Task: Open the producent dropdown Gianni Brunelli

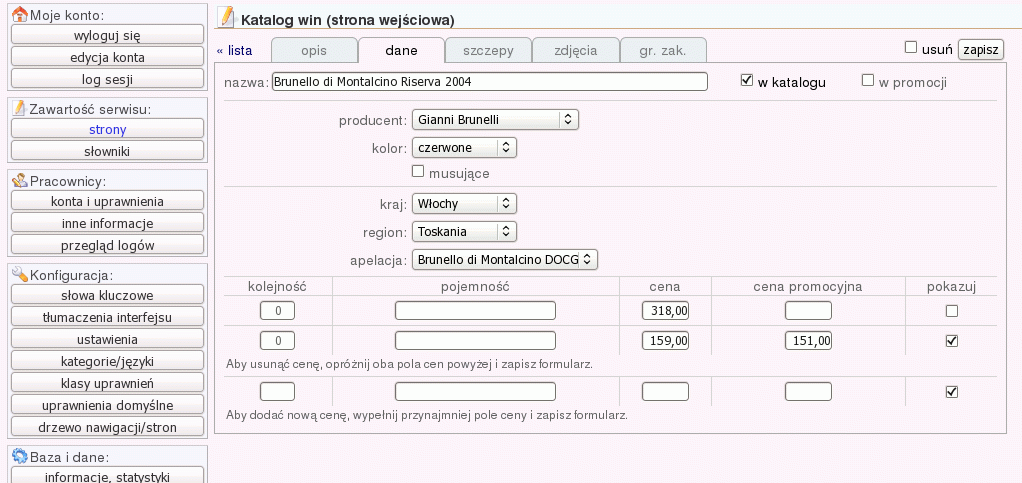Action: pos(495,120)
